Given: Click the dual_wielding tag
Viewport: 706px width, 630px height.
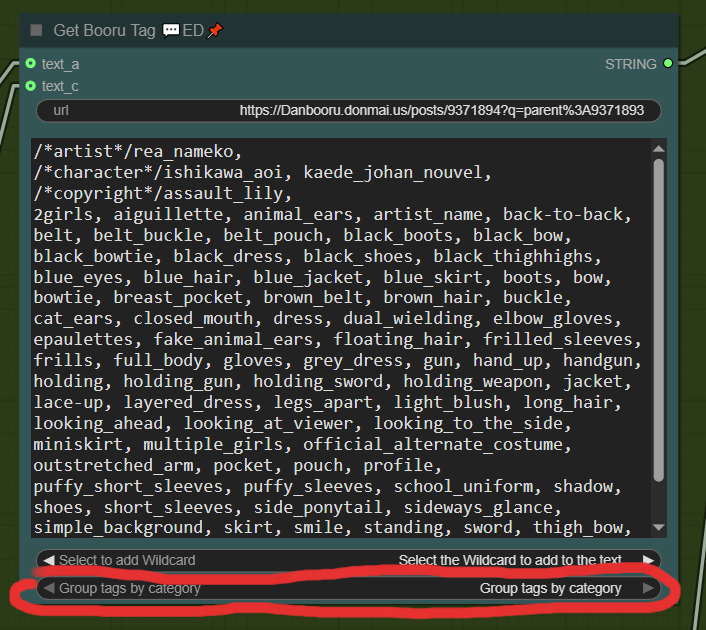Looking at the screenshot, I should [408, 319].
